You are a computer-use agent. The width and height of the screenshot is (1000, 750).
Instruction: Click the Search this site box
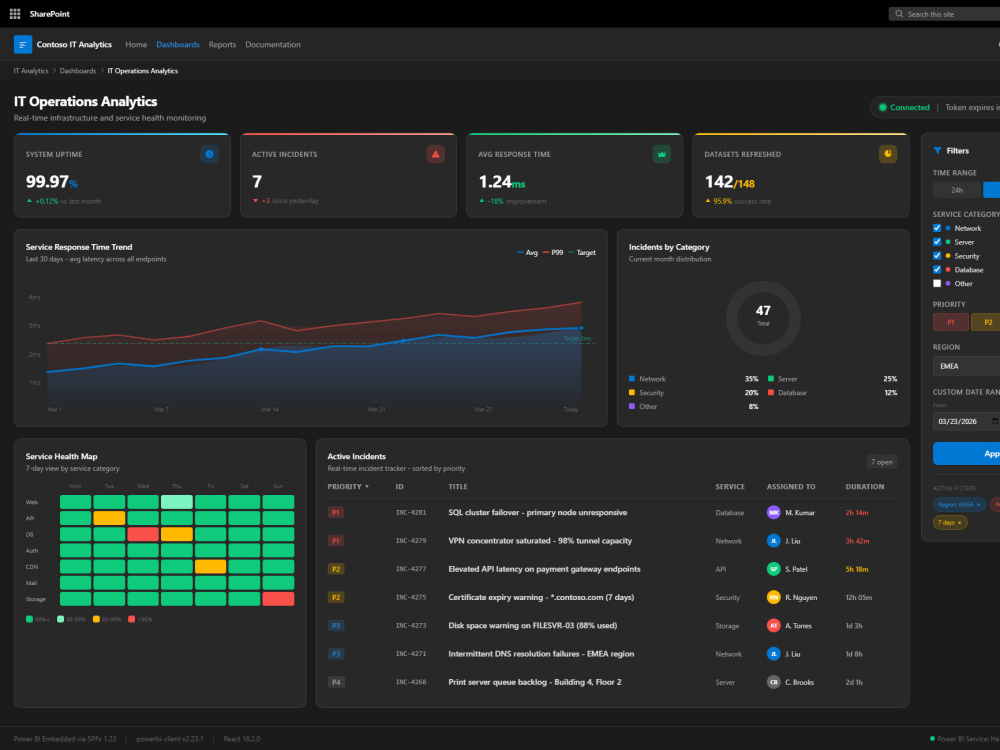click(945, 13)
